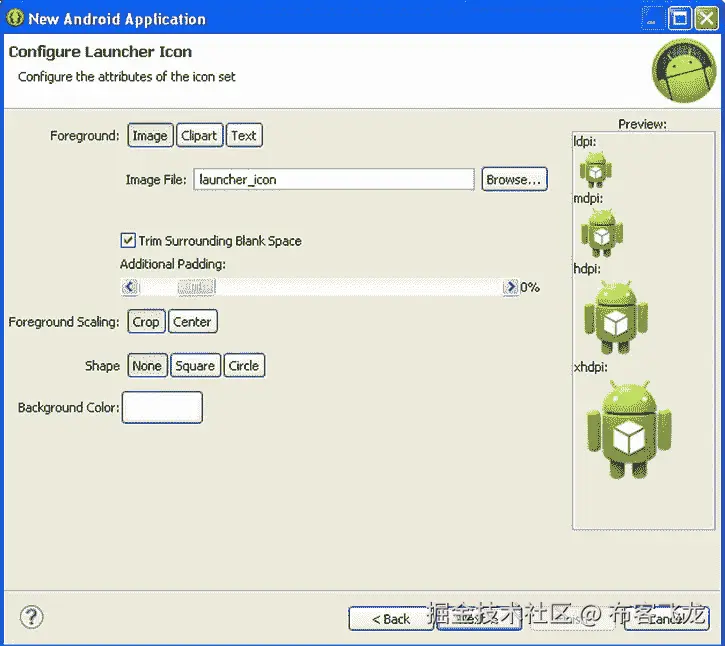Select the Image foreground option

pos(150,135)
